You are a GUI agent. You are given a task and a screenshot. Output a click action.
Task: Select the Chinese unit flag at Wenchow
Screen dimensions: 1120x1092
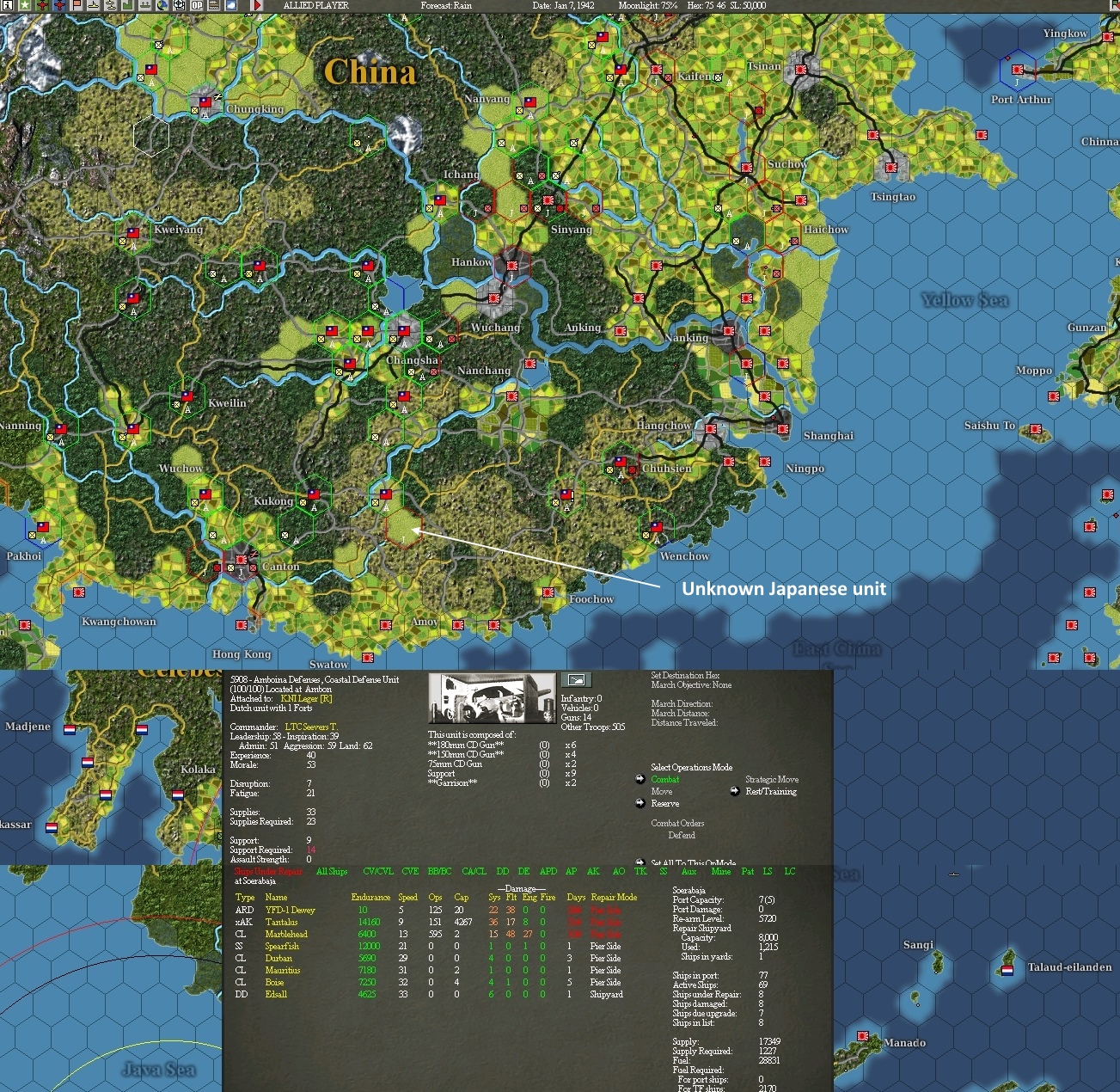[x=657, y=527]
